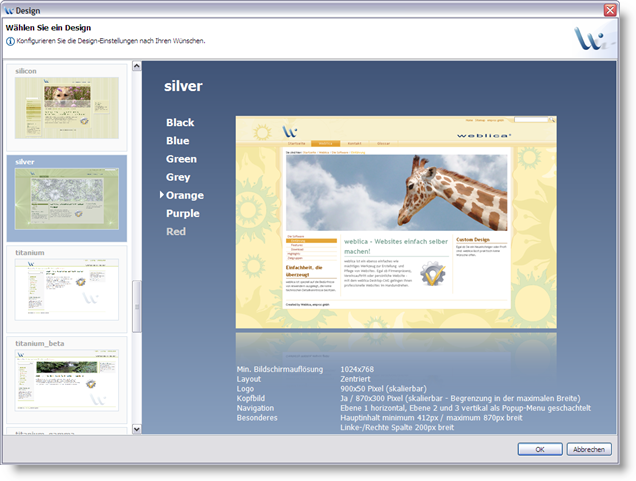Click scroll down arrow in design list
636x481 pixels.
point(137,429)
